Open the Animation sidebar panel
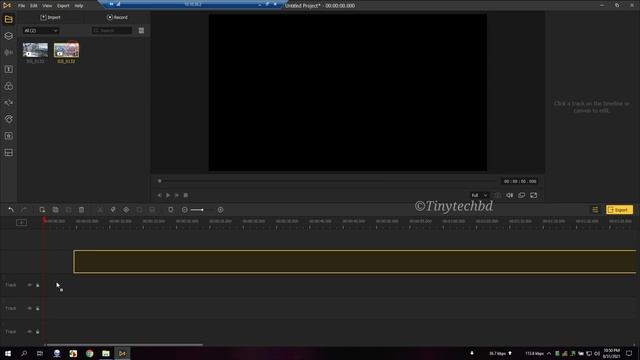This screenshot has height=360, width=640. click(x=9, y=119)
